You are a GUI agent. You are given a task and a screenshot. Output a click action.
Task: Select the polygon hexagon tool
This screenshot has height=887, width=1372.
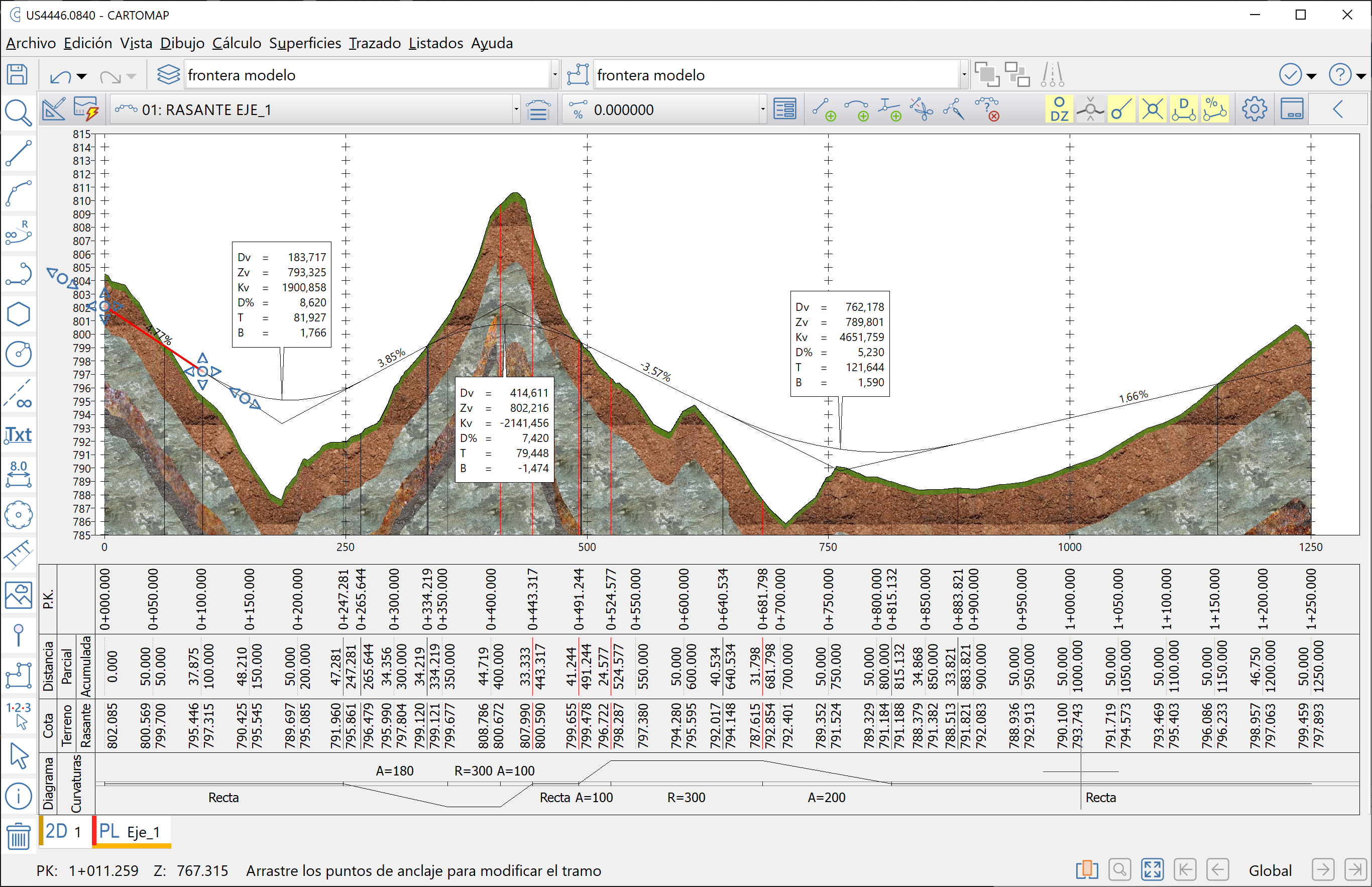click(19, 314)
